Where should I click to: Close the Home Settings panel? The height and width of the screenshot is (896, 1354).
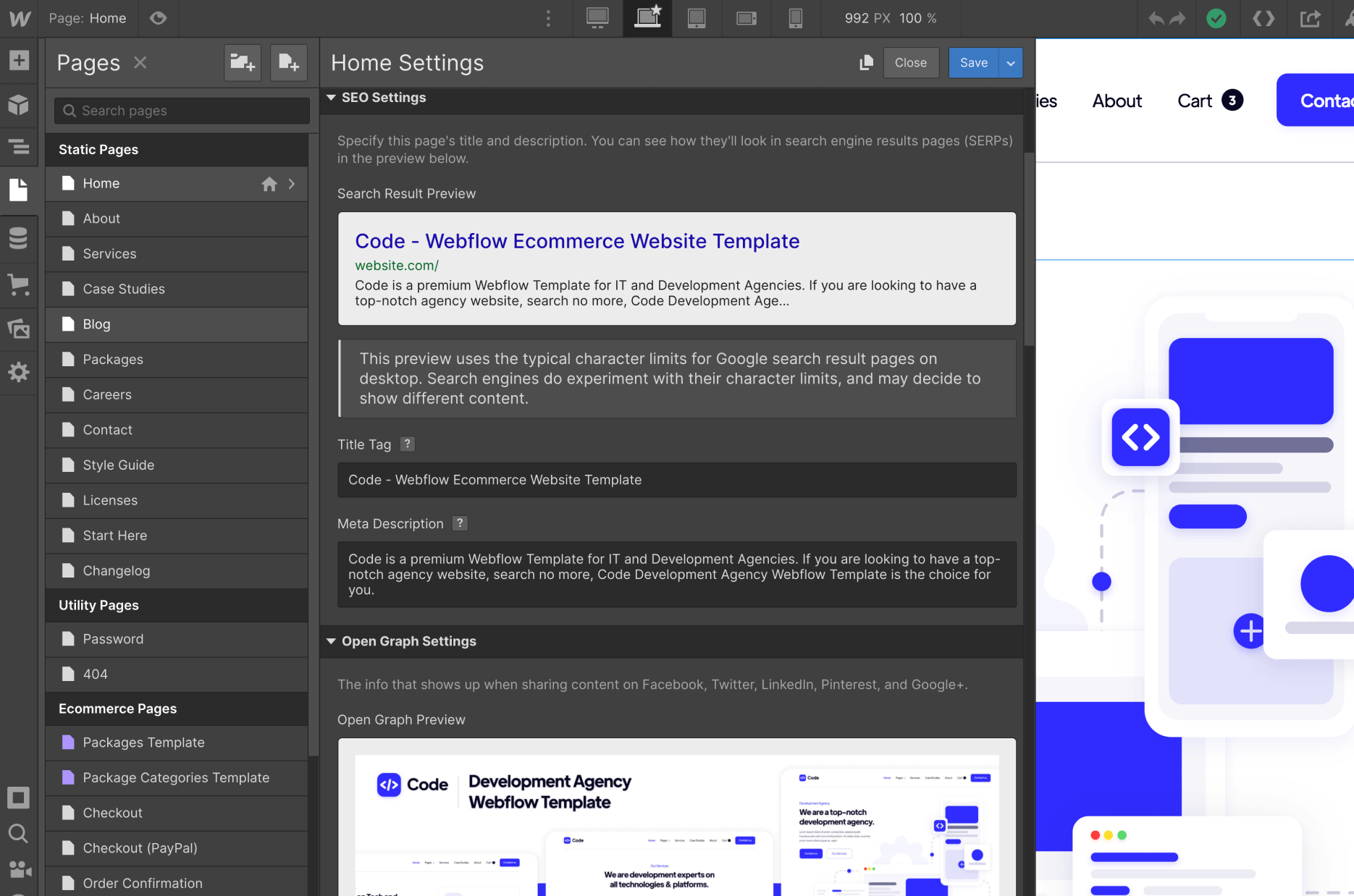point(911,62)
